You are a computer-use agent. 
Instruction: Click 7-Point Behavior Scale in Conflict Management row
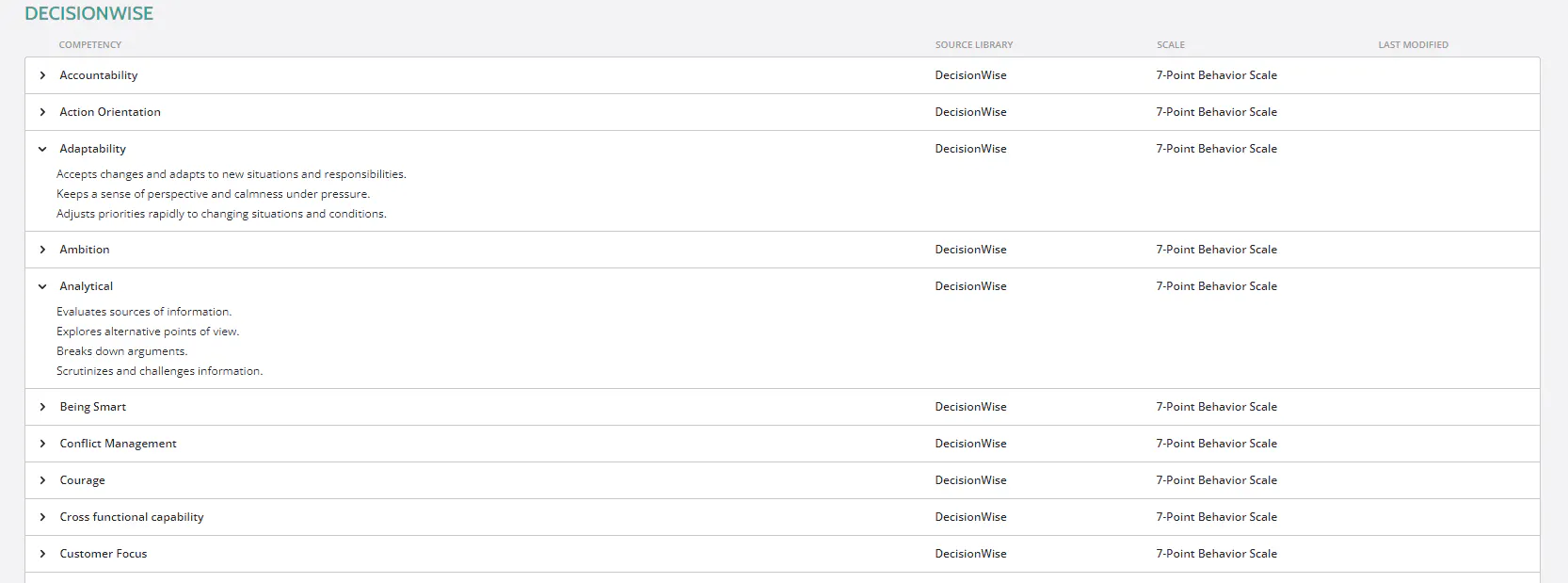pos(1217,444)
